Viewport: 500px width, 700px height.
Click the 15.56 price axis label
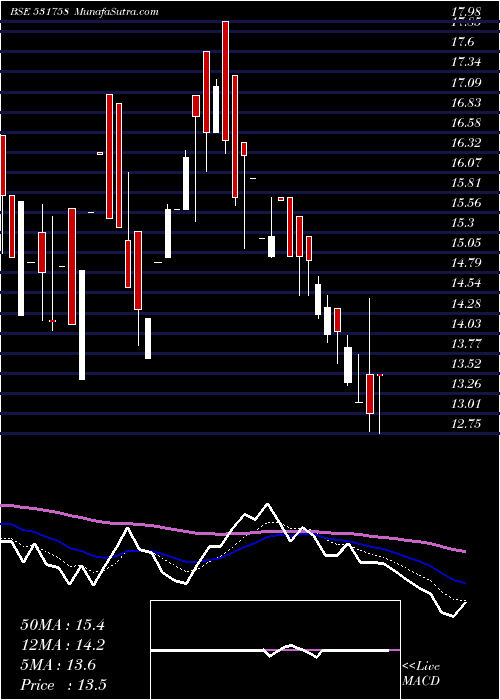[467, 203]
